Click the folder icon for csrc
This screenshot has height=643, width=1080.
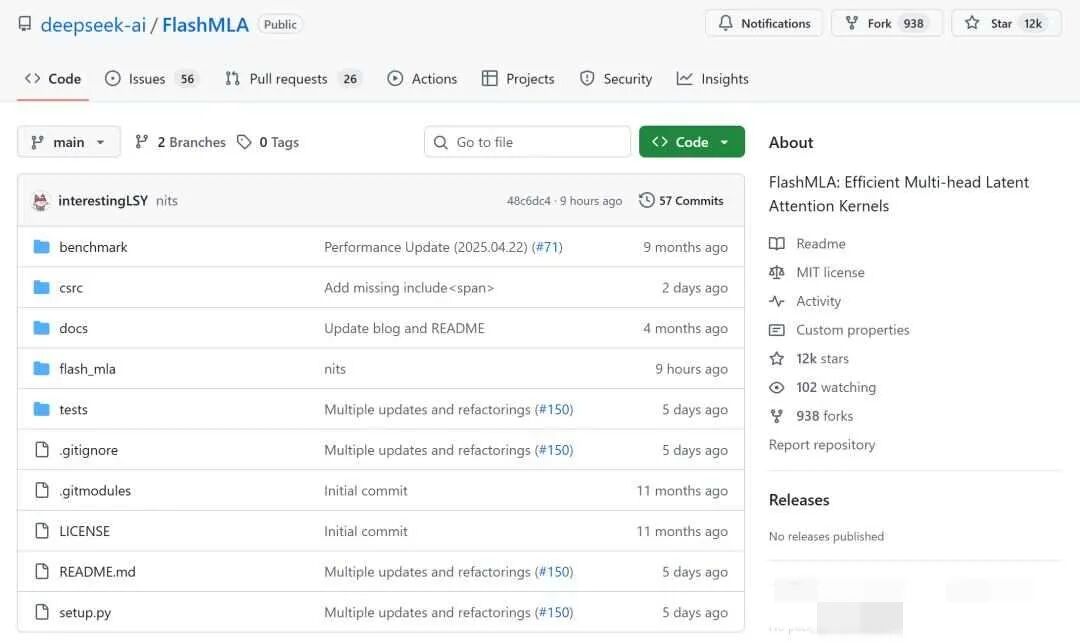(41, 287)
